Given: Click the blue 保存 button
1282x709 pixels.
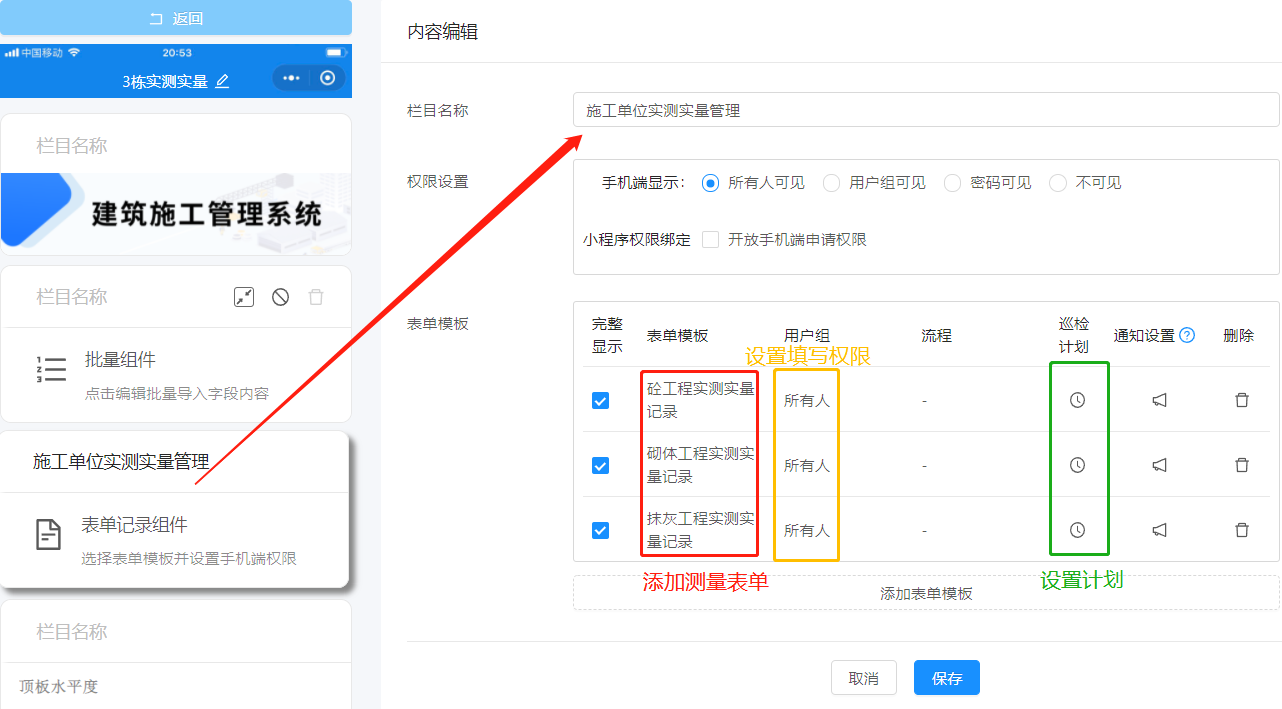Looking at the screenshot, I should click(946, 678).
